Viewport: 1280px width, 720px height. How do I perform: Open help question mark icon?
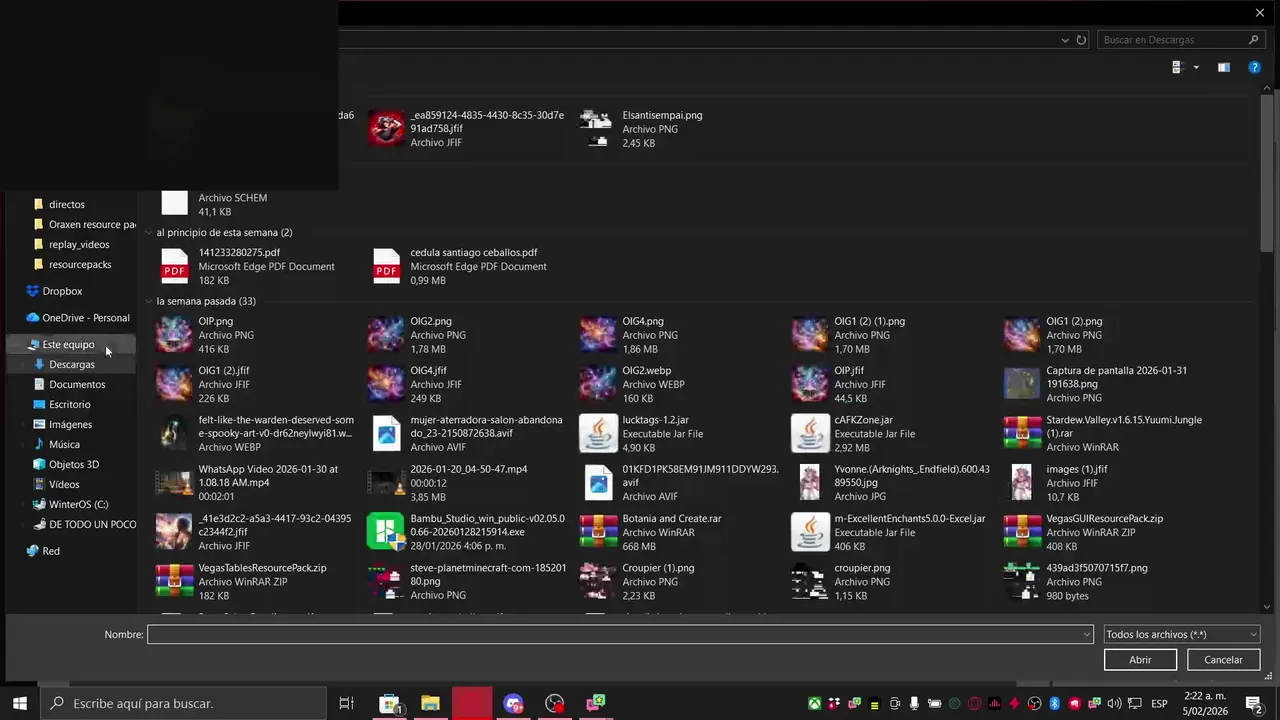[x=1254, y=67]
